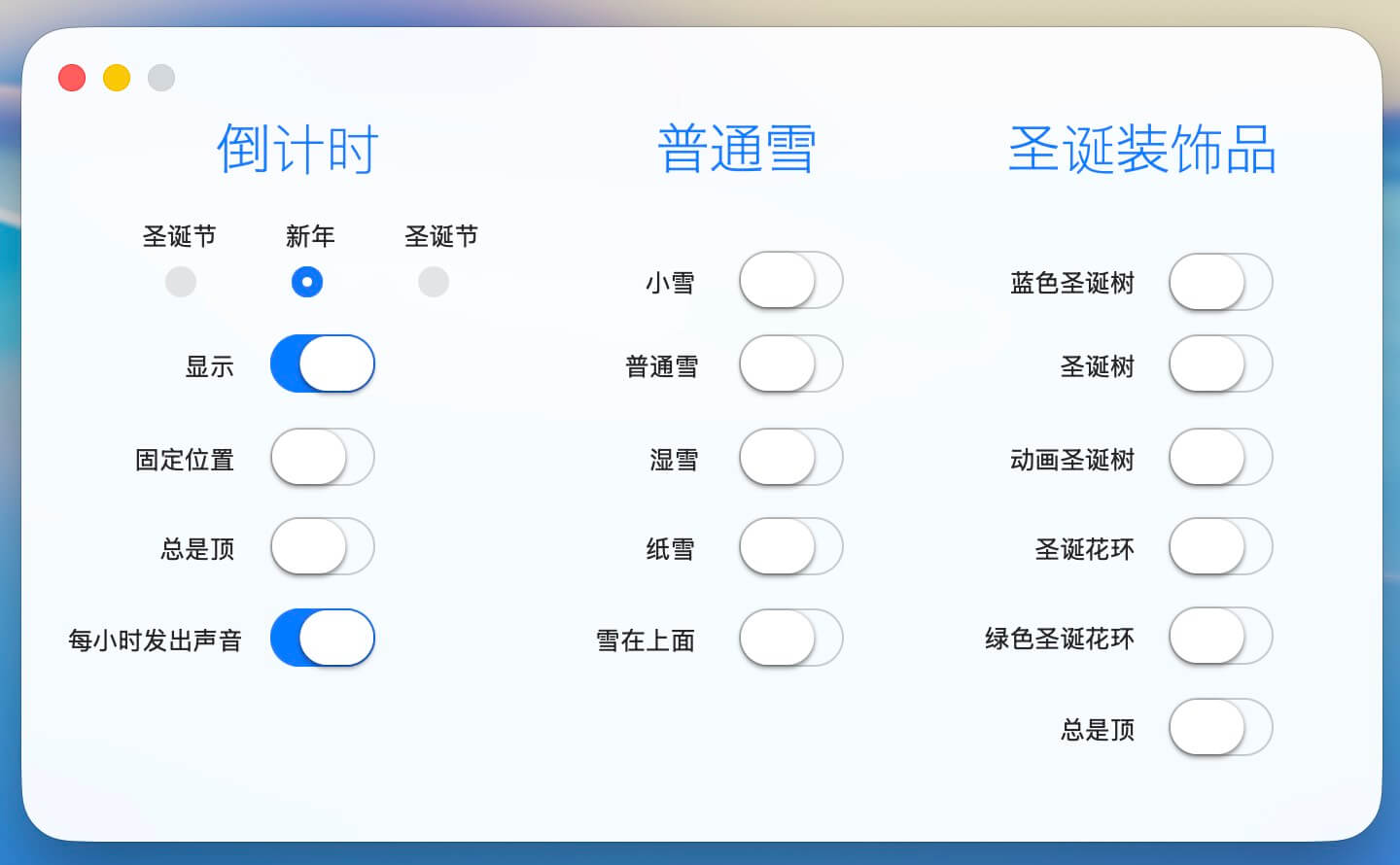Turn on the 普通雪 toggle switch
Screen dimensions: 1400x865
point(790,364)
